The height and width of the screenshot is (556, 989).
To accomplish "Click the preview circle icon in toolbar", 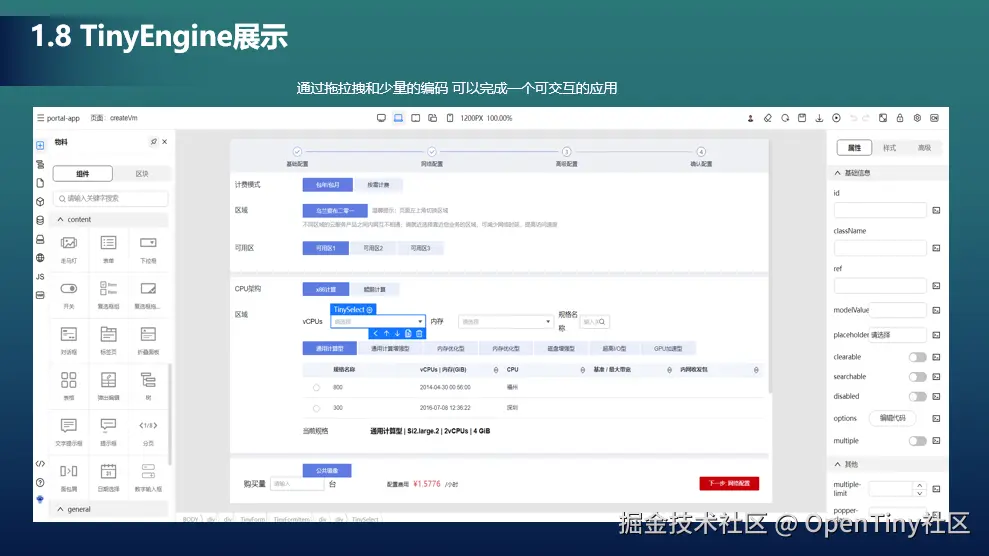I will pyautogui.click(x=836, y=118).
